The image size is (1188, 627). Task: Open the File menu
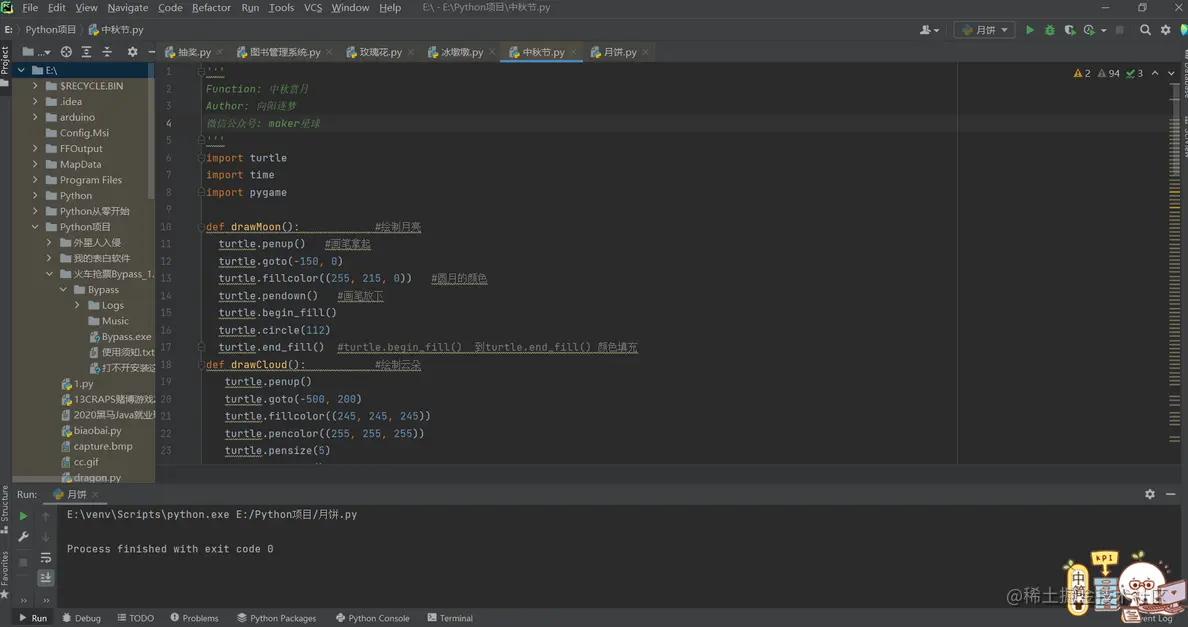pos(30,8)
